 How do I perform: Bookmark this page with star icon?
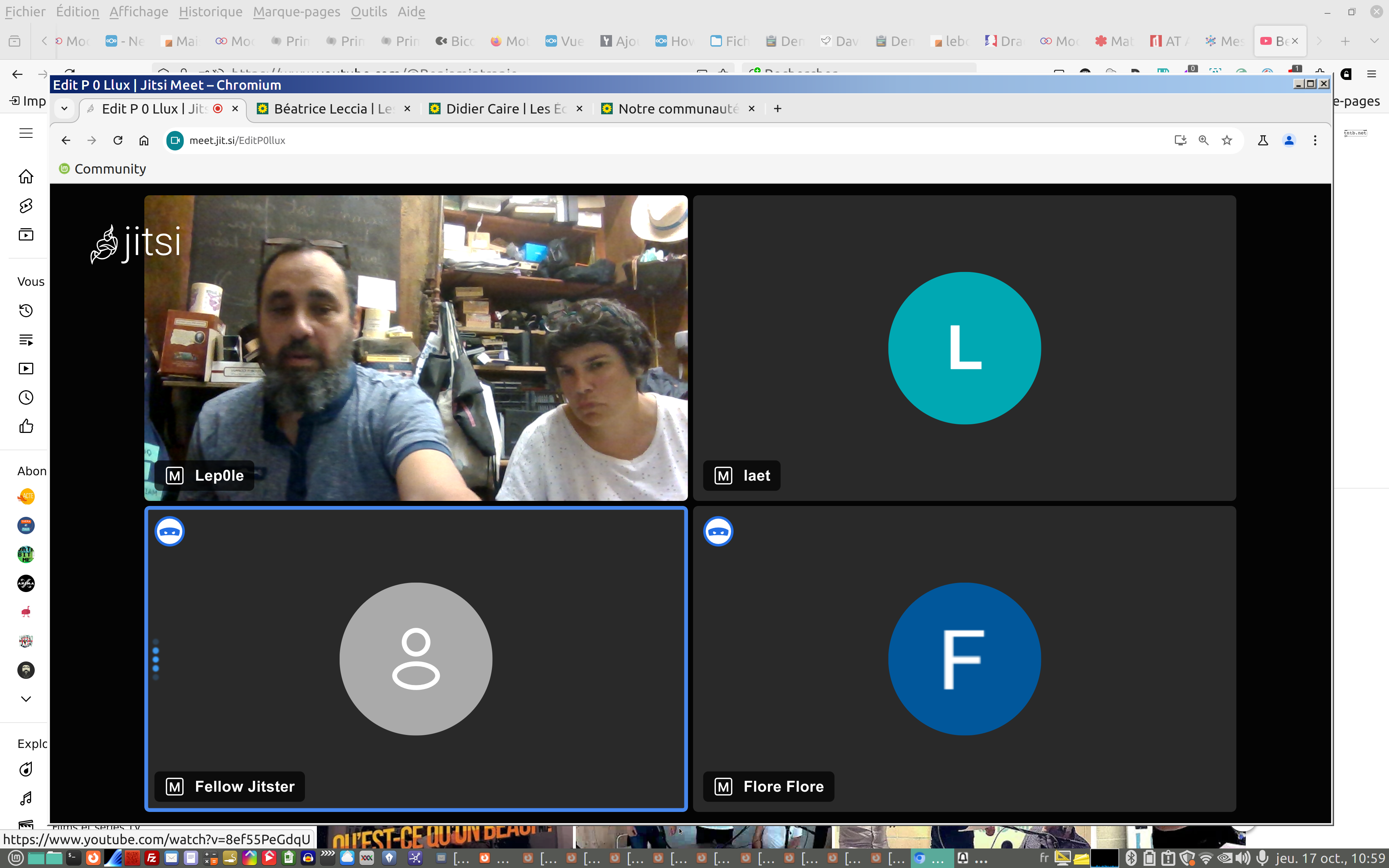pyautogui.click(x=1227, y=141)
